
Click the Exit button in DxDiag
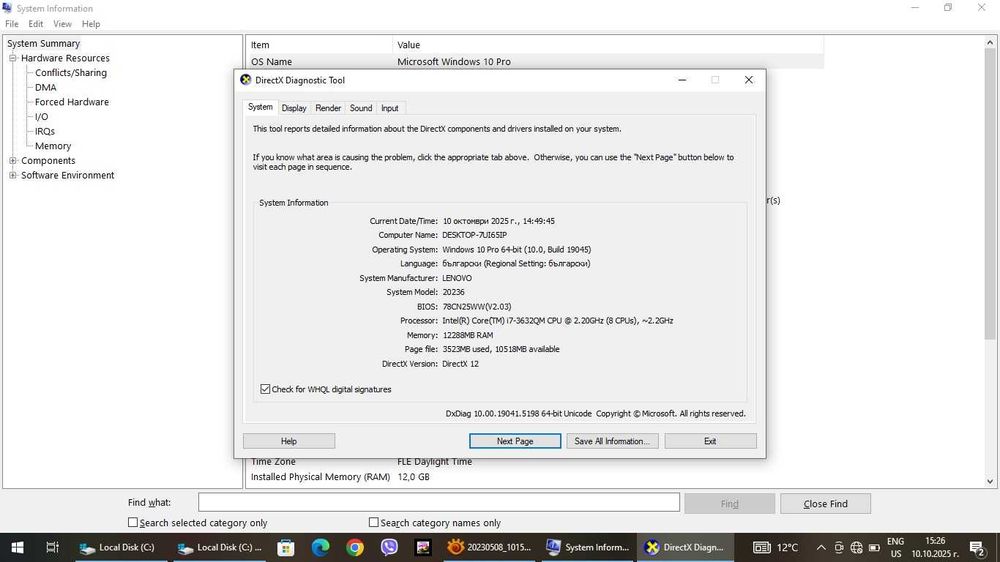(710, 441)
